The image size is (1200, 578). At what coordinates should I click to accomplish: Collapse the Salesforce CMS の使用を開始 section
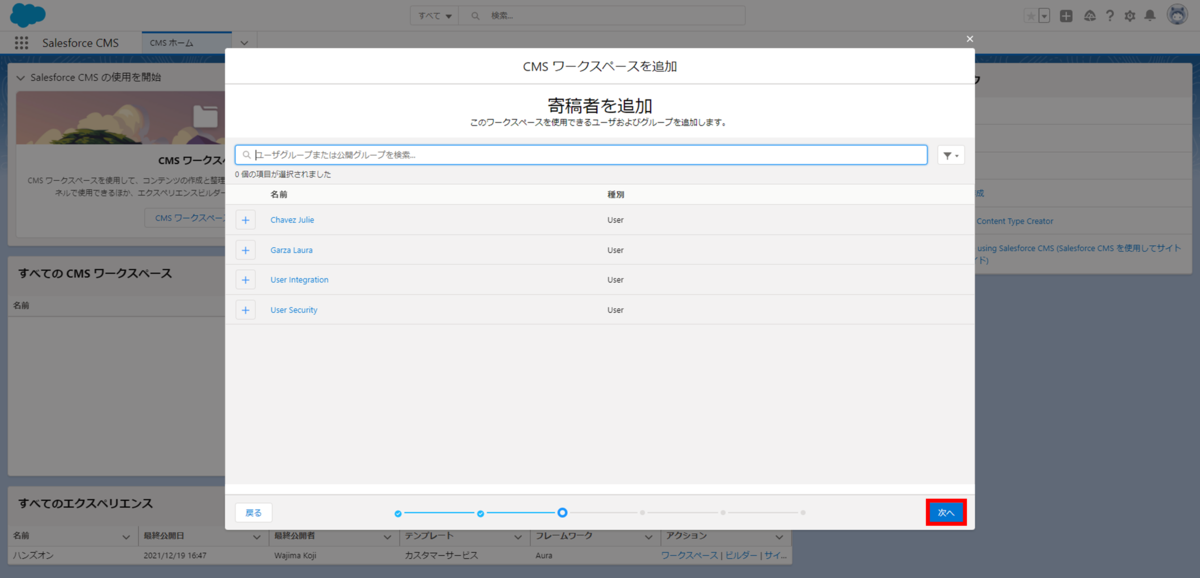point(19,77)
